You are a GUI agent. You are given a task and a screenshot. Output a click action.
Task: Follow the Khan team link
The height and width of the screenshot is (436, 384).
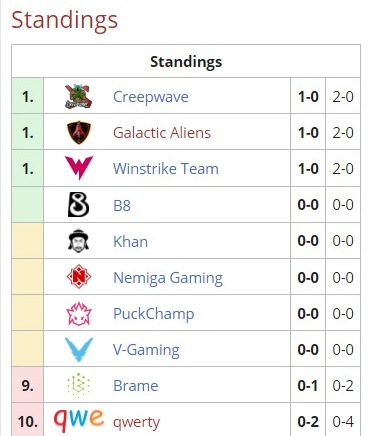[x=130, y=241]
